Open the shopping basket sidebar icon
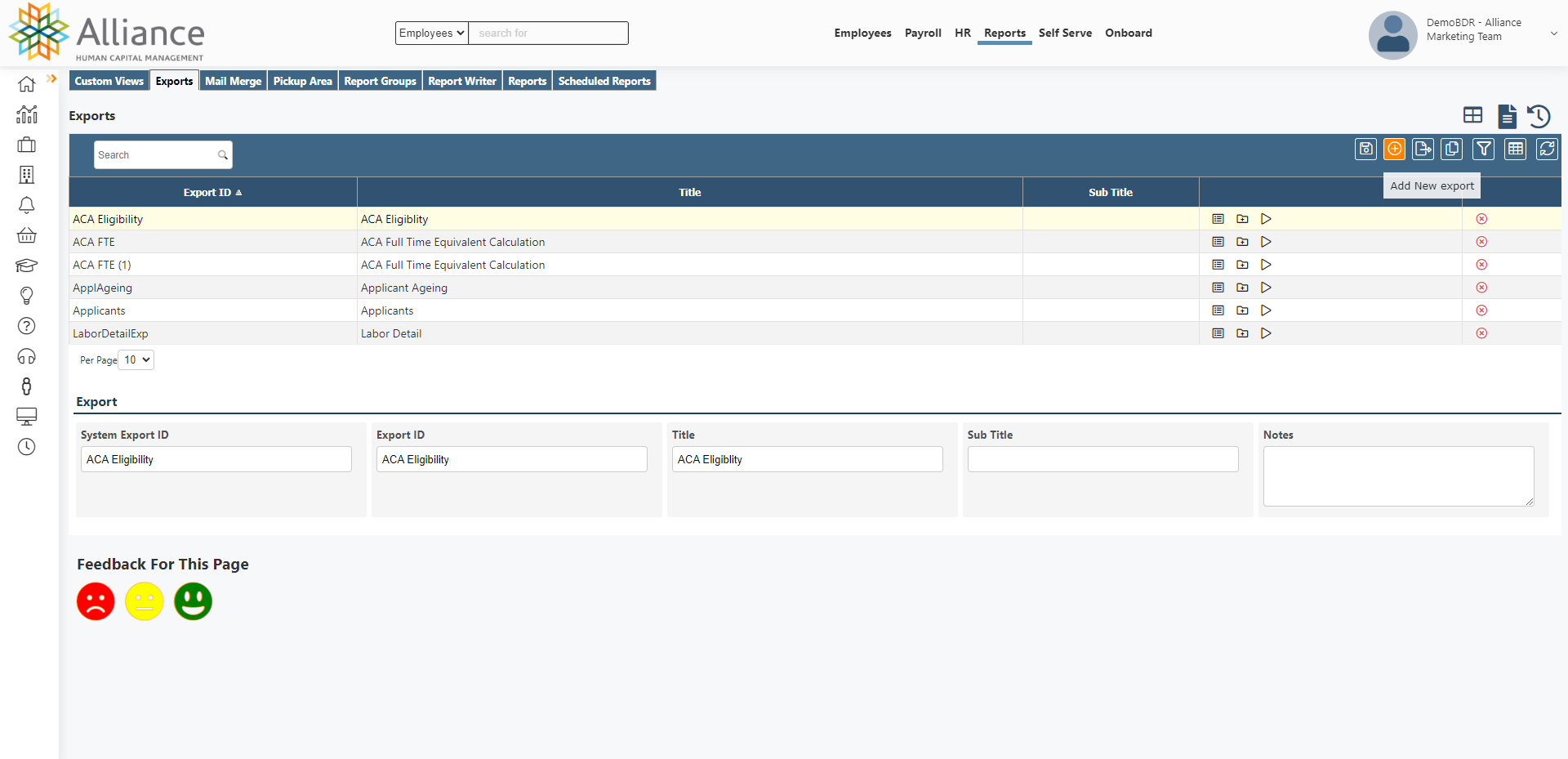Image resolution: width=1568 pixels, height=759 pixels. click(27, 235)
